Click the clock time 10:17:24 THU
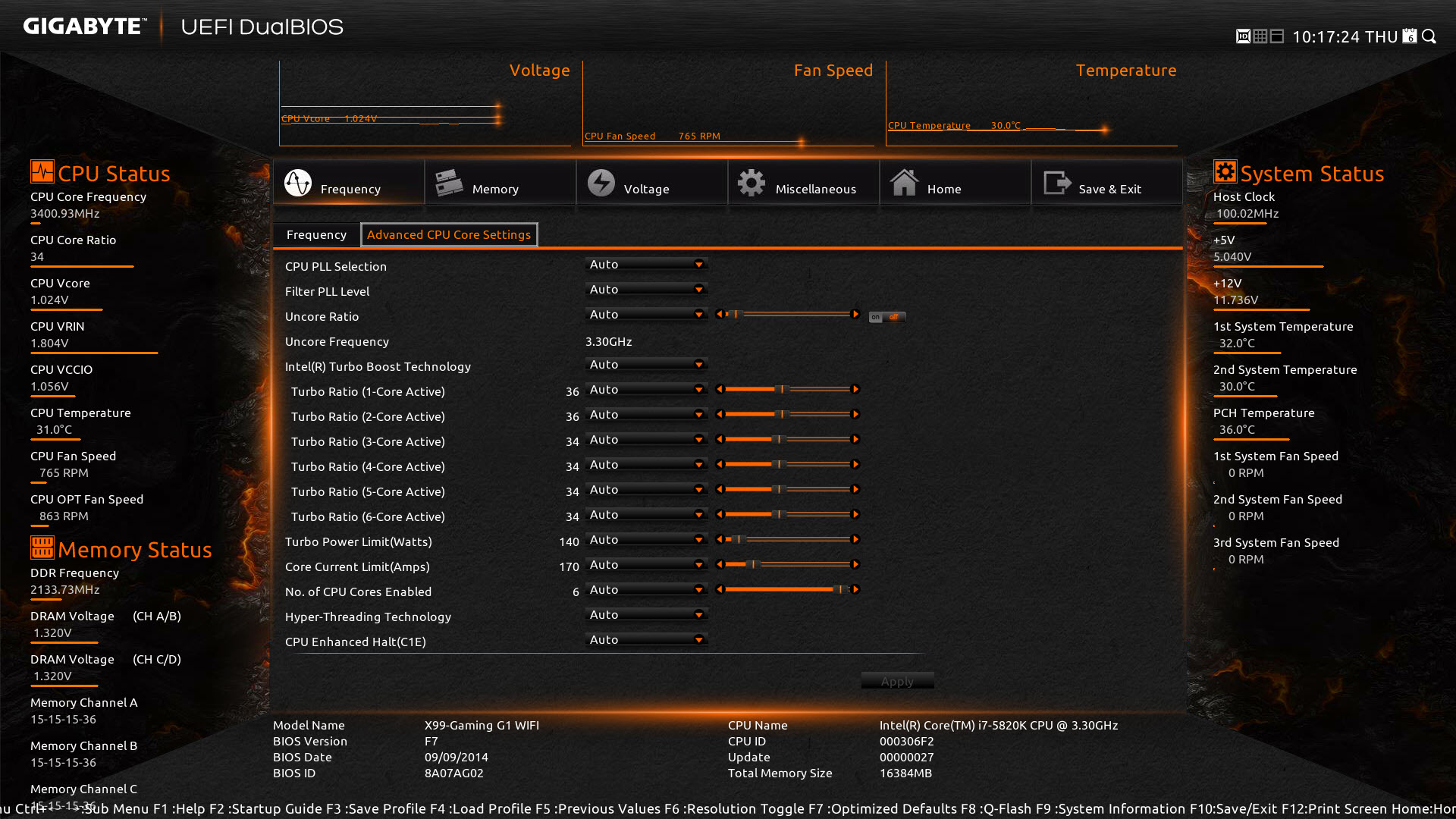 point(1345,36)
